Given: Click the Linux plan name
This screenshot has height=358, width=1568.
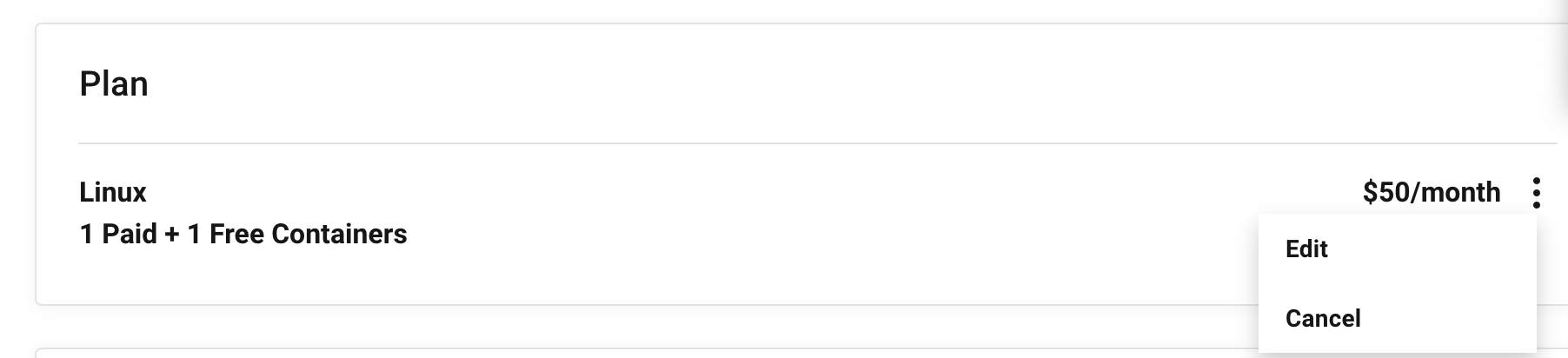Looking at the screenshot, I should pos(113,192).
